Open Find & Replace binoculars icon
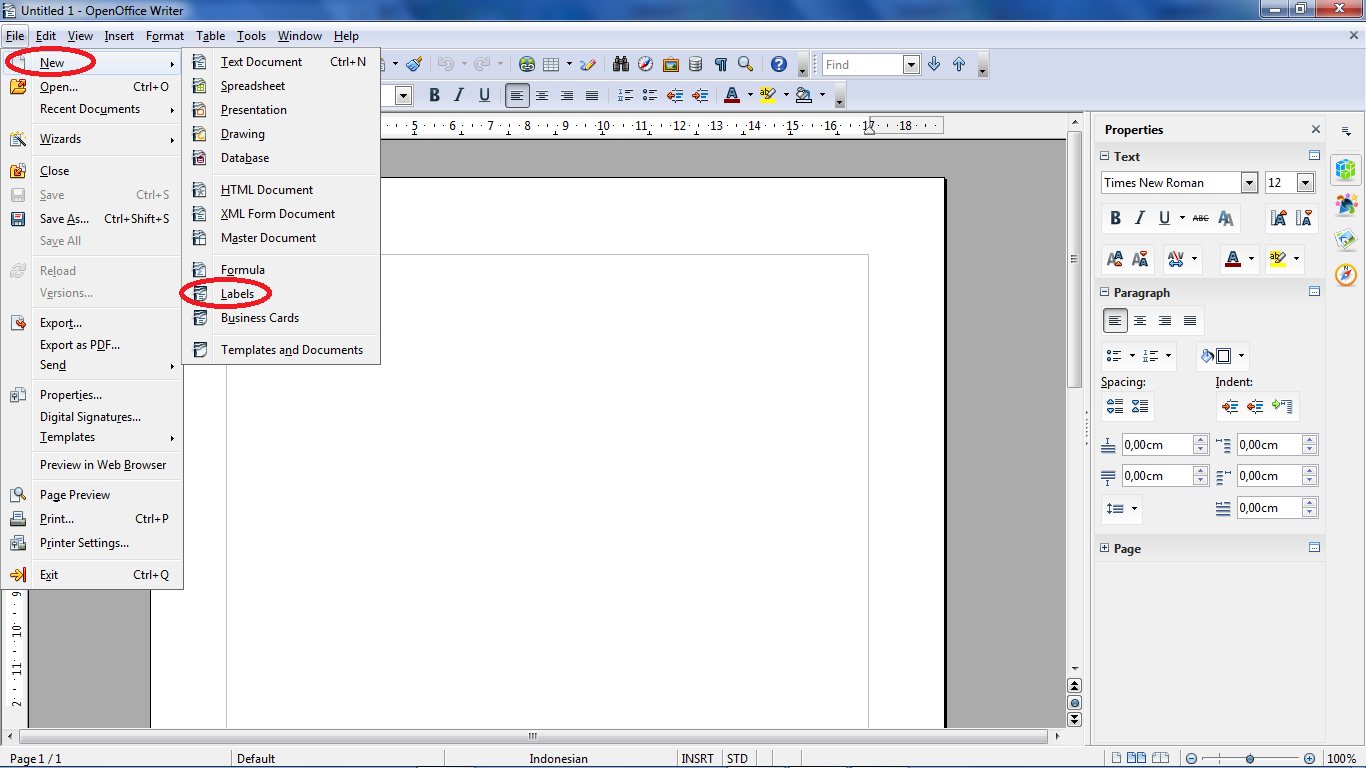Viewport: 1366px width, 768px height. coord(621,64)
